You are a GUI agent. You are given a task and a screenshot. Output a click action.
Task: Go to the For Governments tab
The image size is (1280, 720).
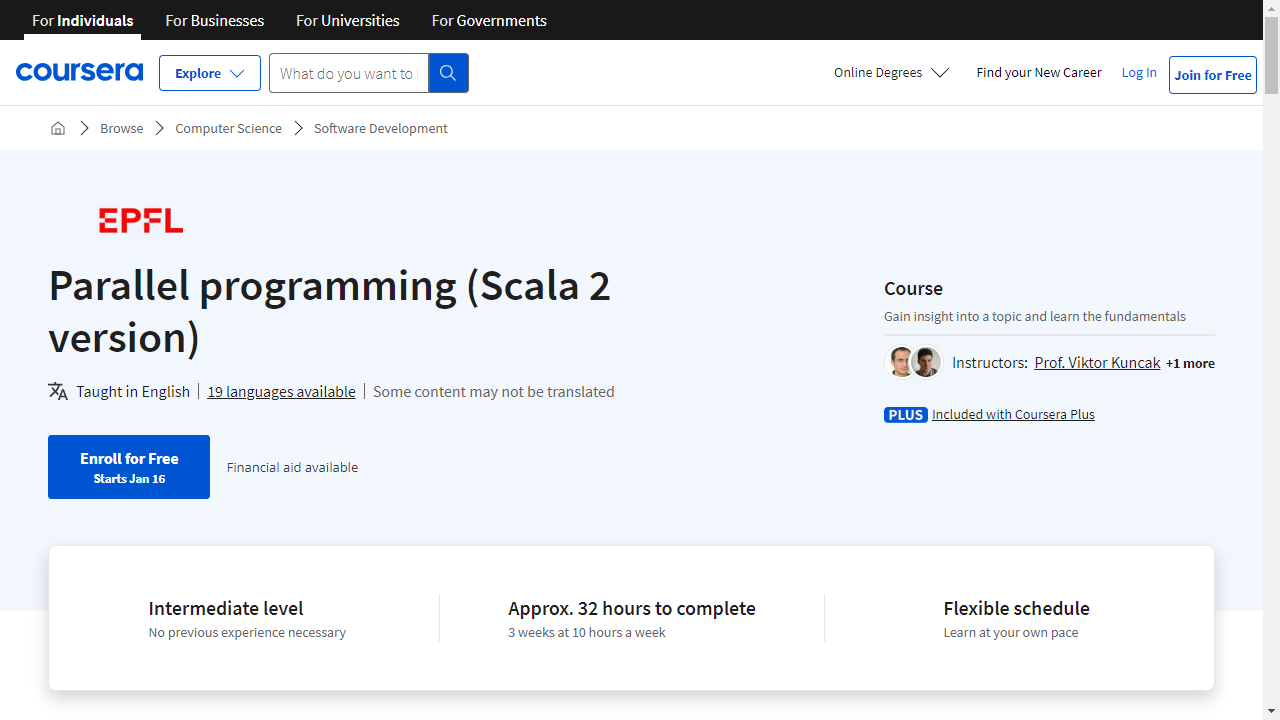point(489,20)
